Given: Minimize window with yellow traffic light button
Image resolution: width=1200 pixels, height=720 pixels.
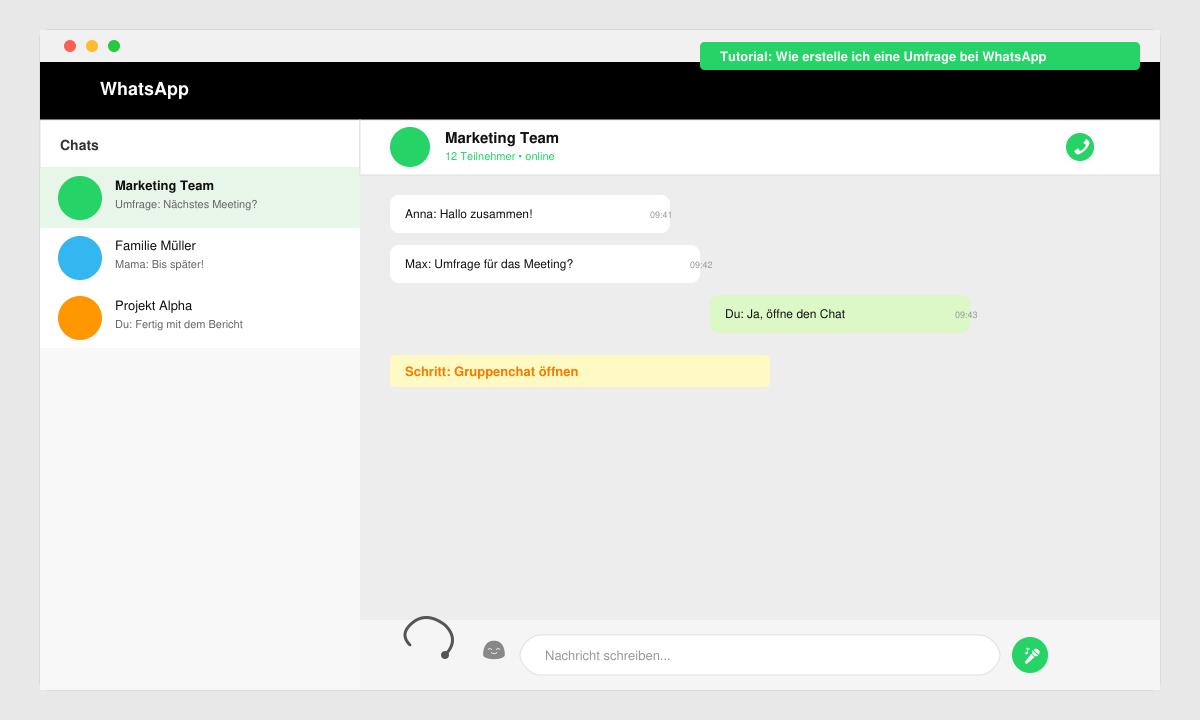Looking at the screenshot, I should (x=92, y=46).
